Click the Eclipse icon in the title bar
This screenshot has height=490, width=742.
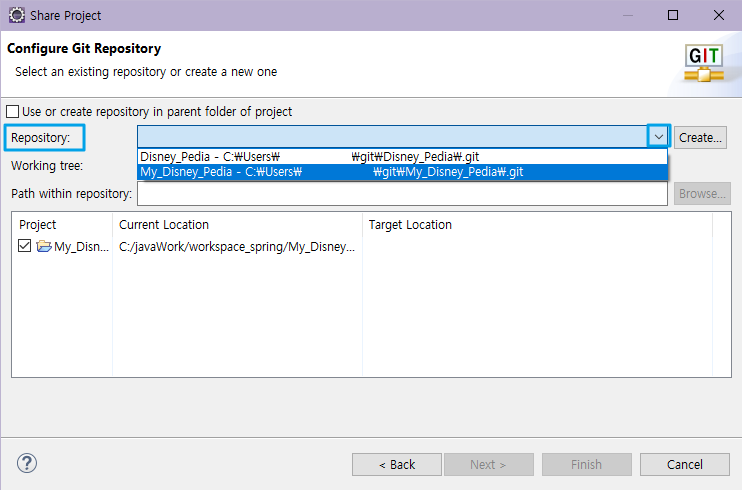click(x=17, y=15)
